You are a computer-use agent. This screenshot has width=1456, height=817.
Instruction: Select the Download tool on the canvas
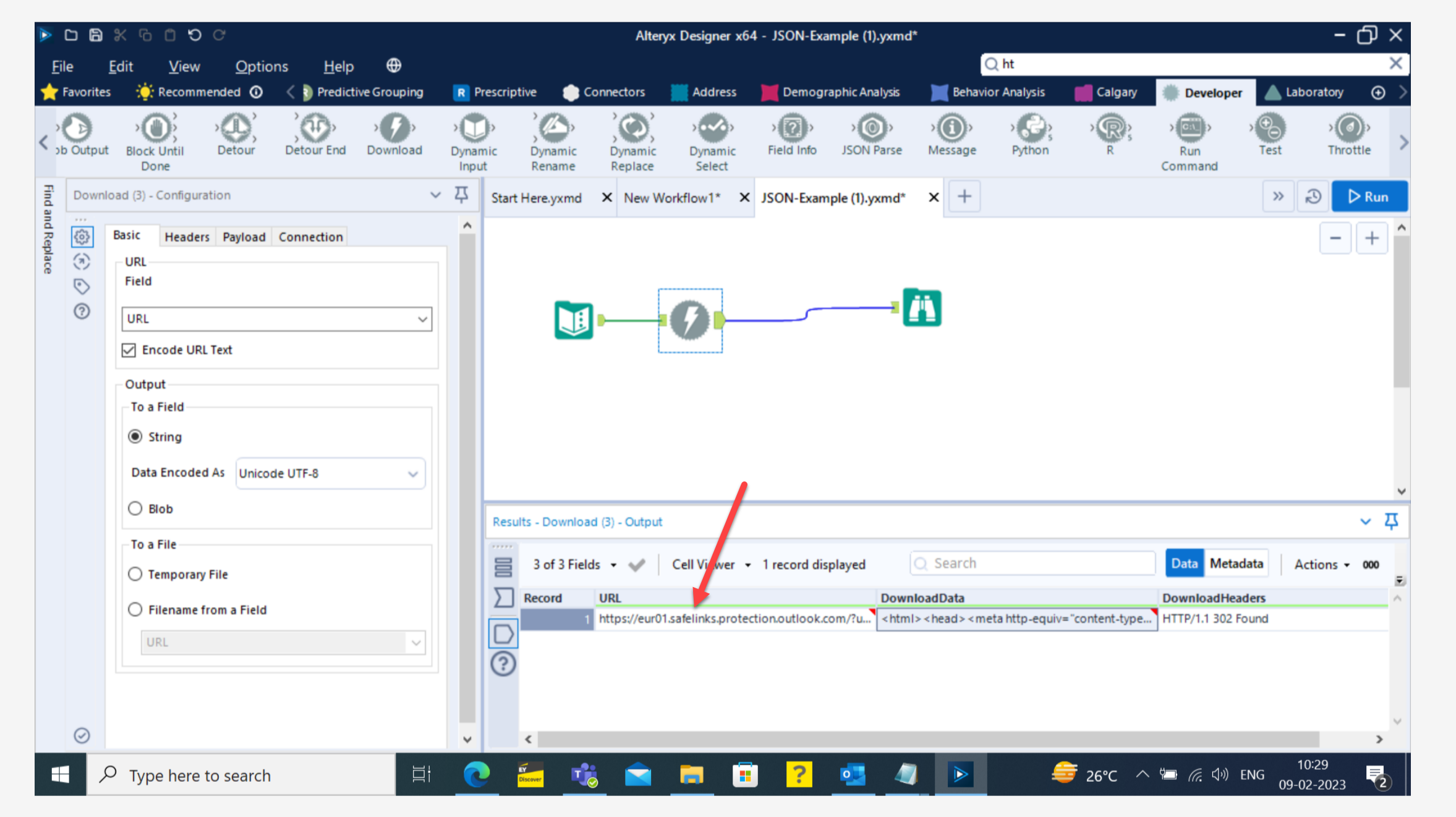[x=690, y=320]
